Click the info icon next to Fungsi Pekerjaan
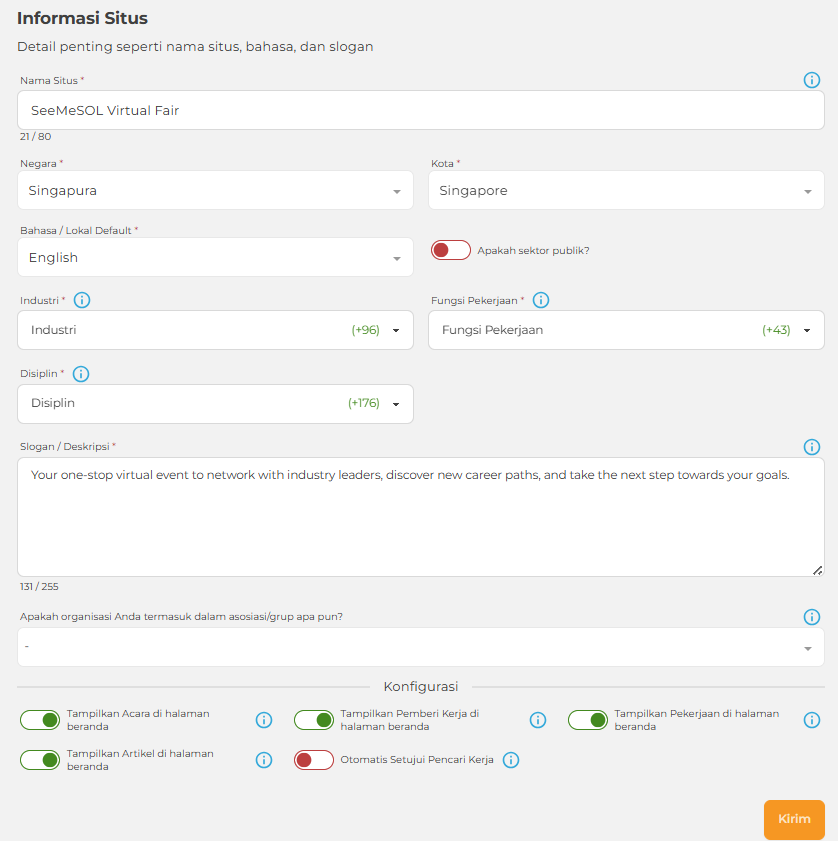The image size is (838, 841). [x=541, y=300]
